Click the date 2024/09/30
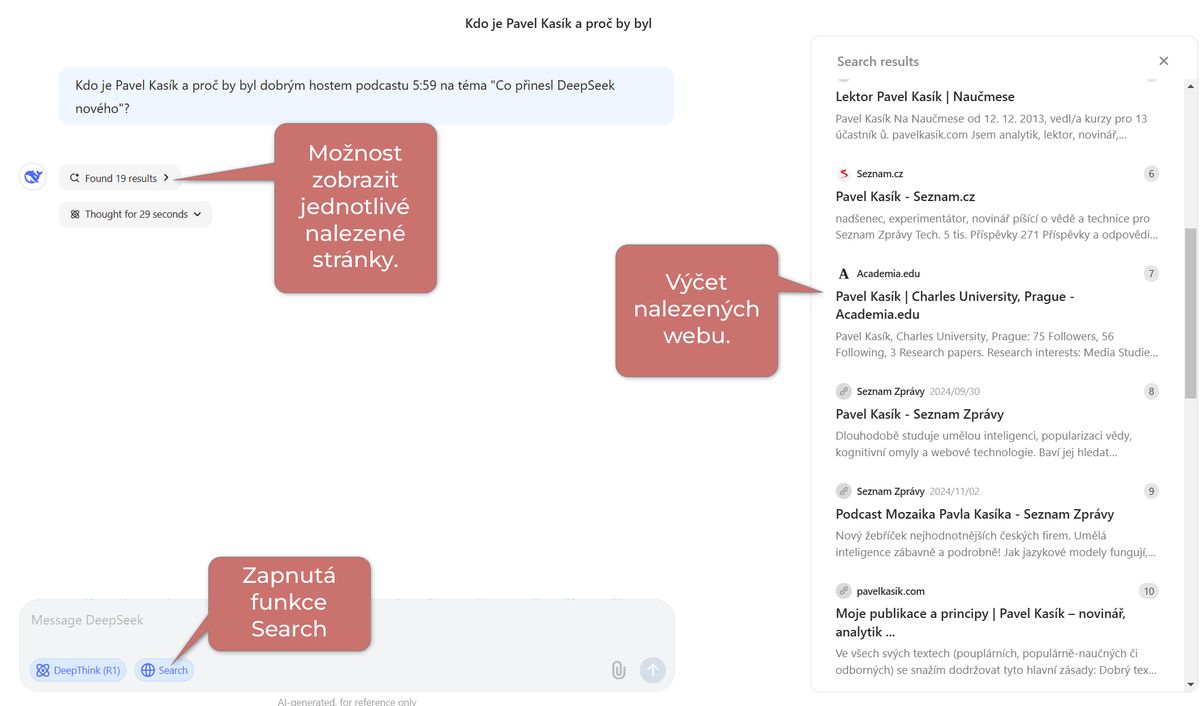 pyautogui.click(x=954, y=391)
